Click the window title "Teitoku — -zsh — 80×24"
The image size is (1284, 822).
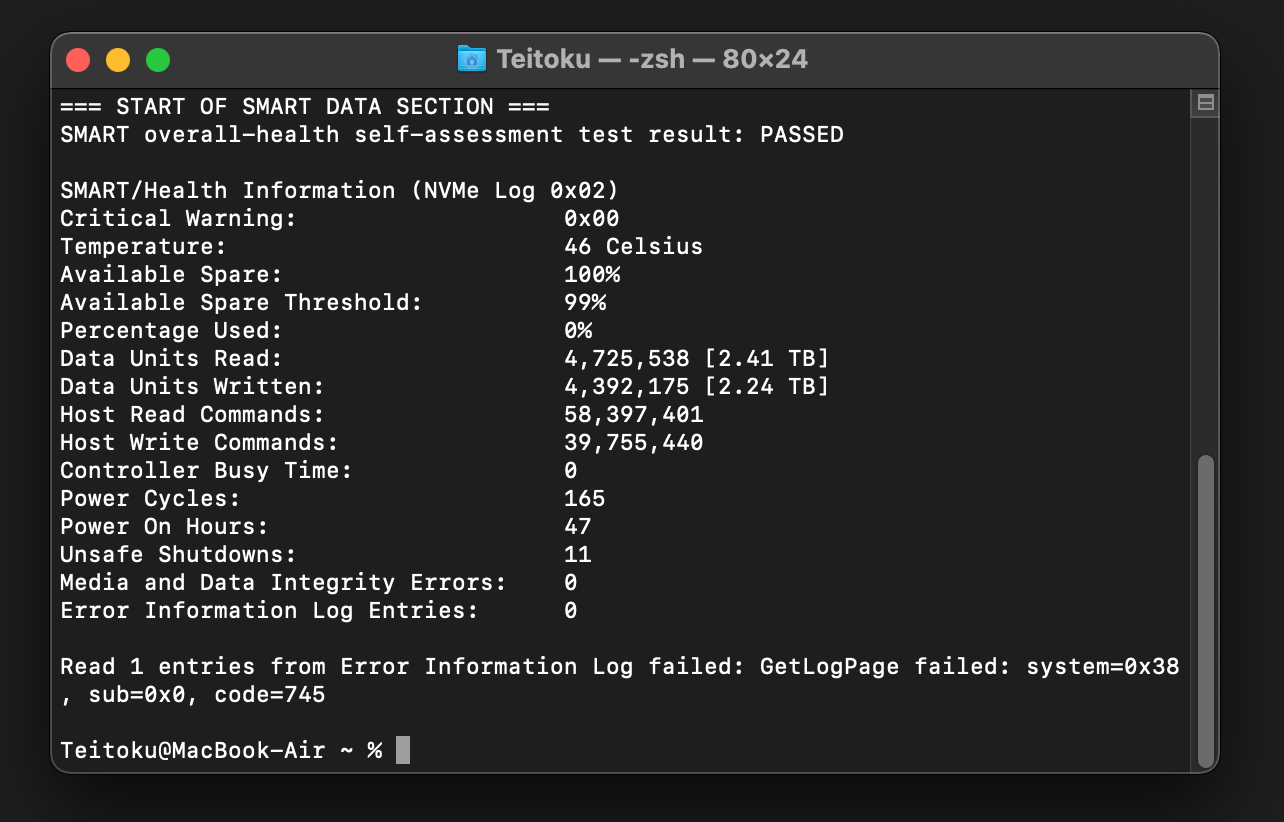652,59
